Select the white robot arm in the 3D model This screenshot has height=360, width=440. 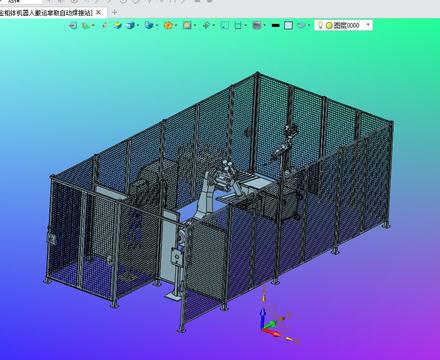[x=208, y=197]
